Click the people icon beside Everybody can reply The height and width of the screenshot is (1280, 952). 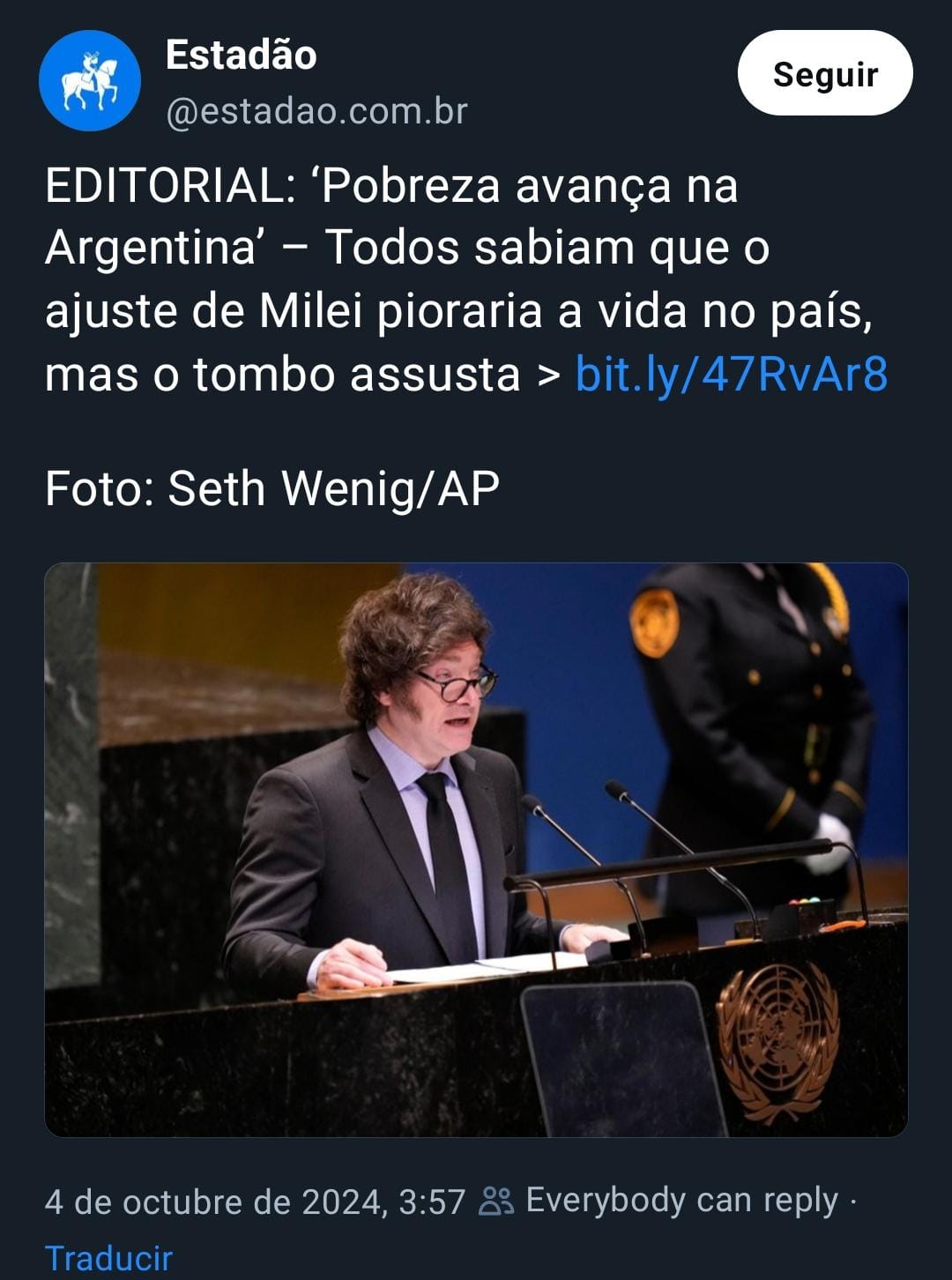tap(496, 1202)
